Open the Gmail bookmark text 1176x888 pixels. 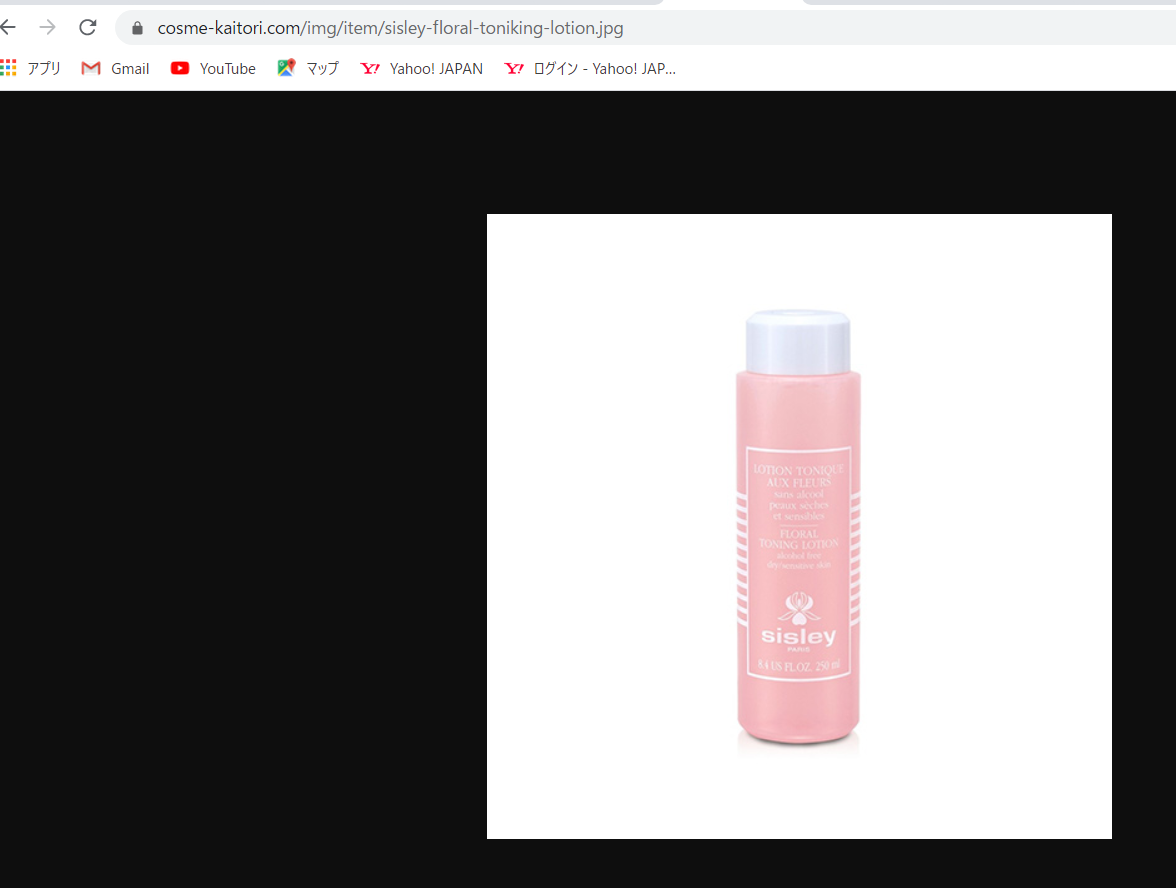point(130,68)
